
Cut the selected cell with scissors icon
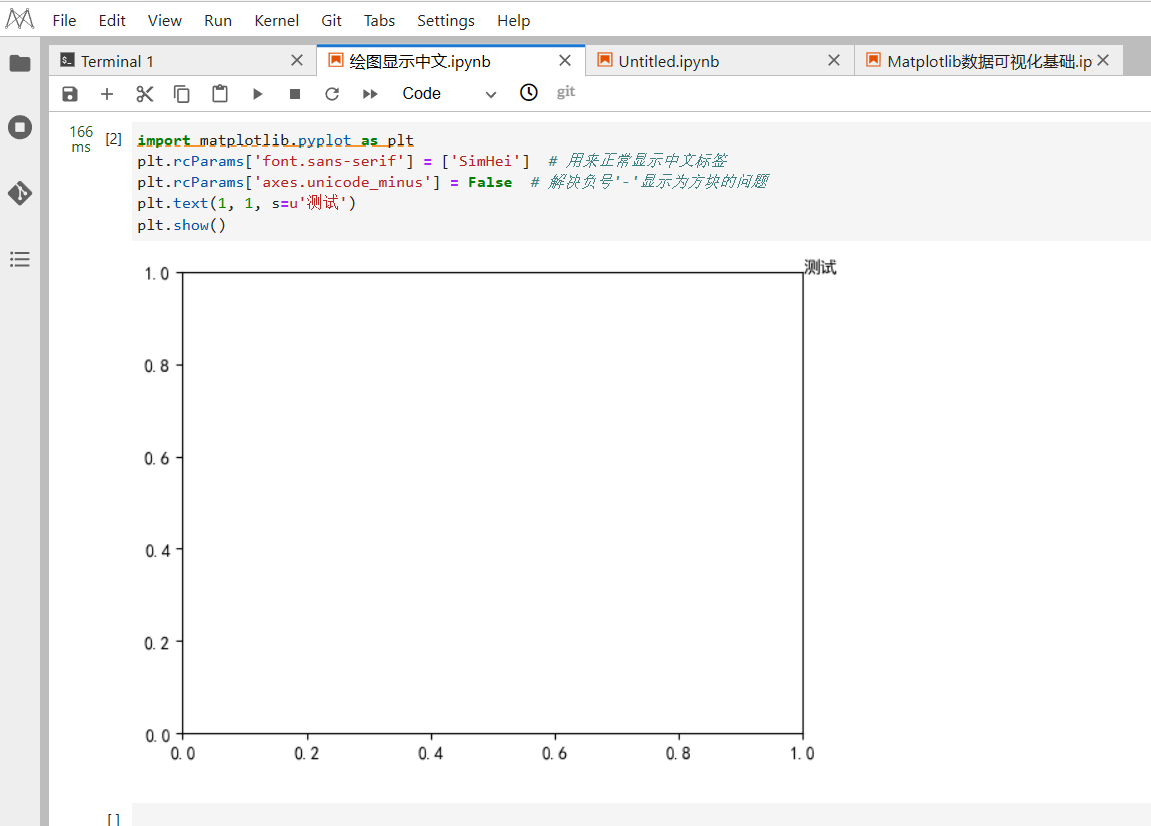pos(145,94)
